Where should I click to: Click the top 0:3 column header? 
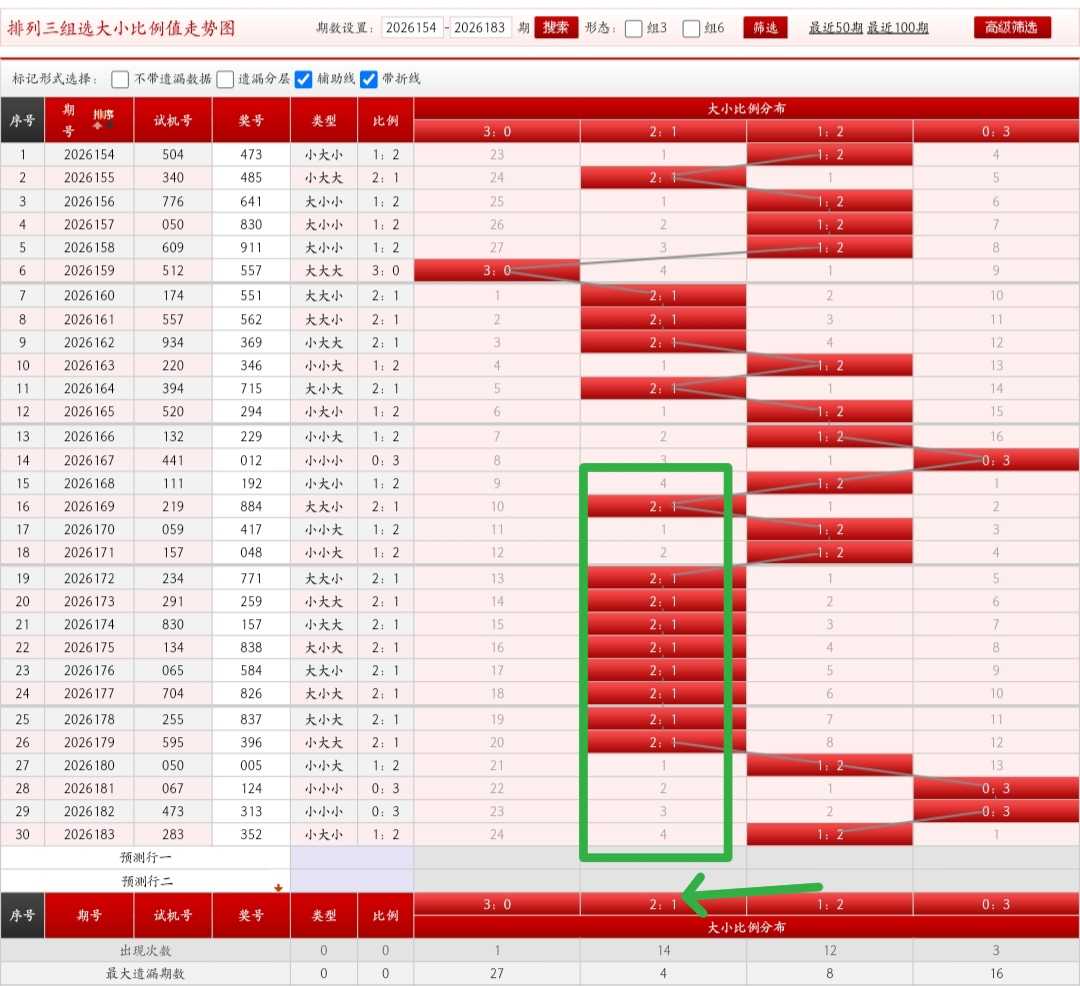click(996, 132)
